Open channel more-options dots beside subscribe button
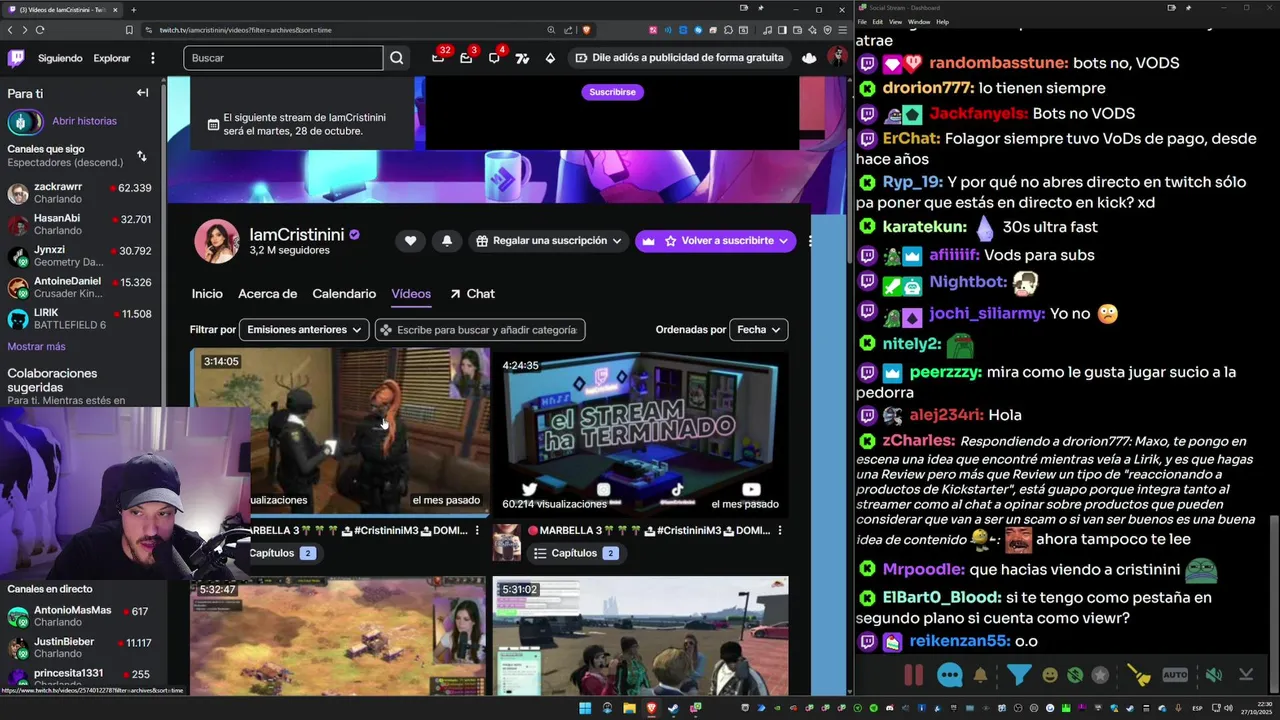This screenshot has height=720, width=1280. coord(809,241)
